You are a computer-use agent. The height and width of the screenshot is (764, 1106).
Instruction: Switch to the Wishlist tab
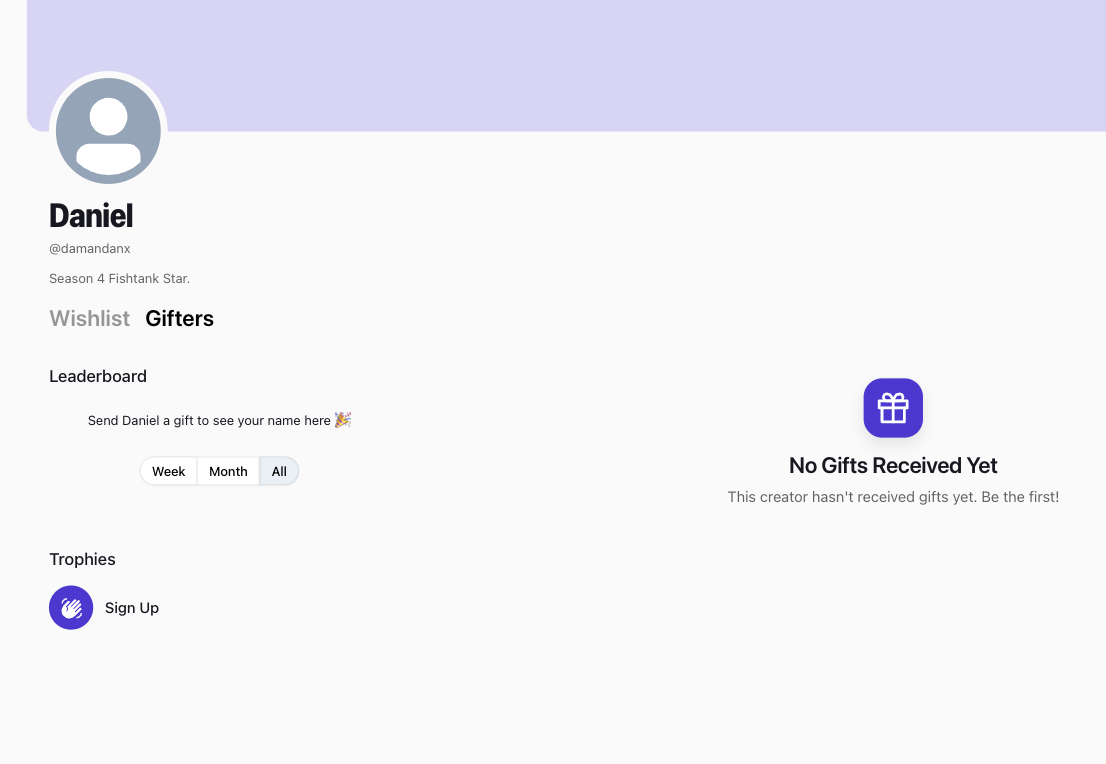pos(90,318)
